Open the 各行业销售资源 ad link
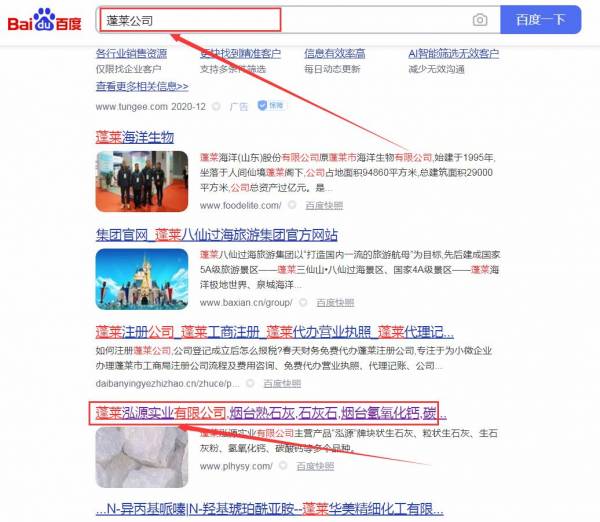 point(138,54)
